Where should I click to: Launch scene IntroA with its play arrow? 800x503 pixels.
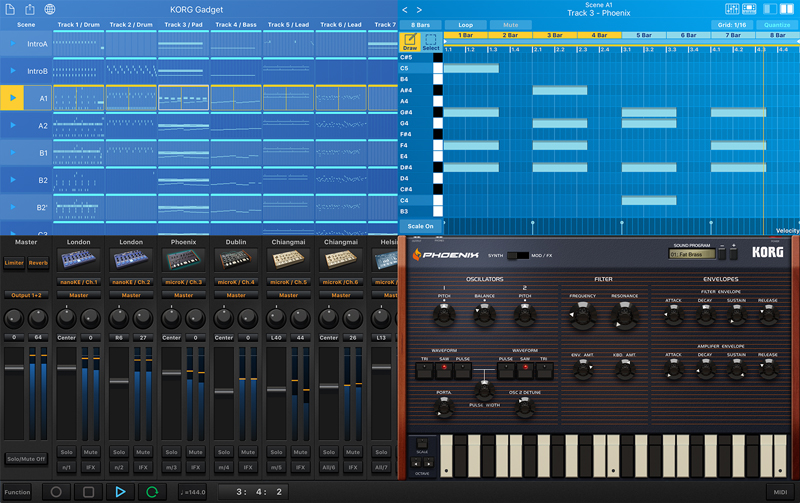(x=13, y=44)
